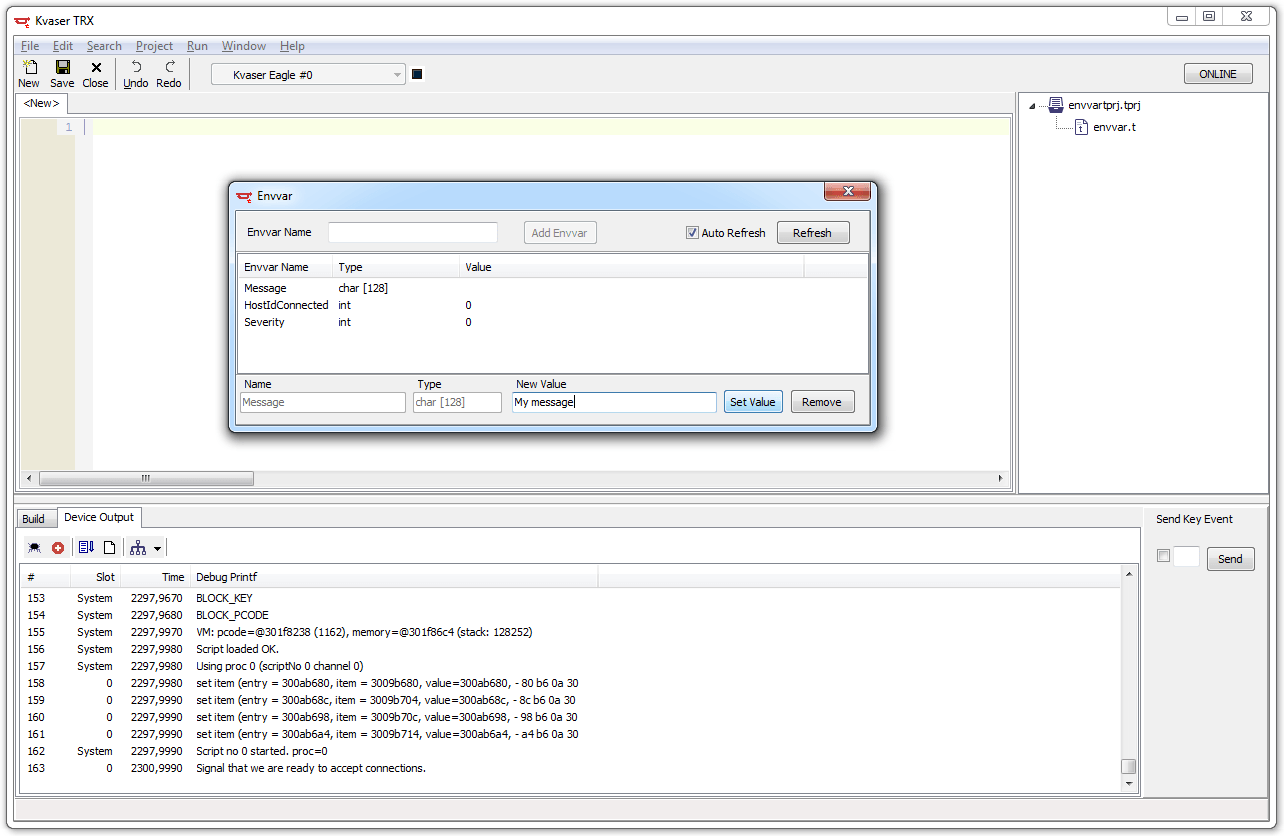Screen dimensions: 1284x836
Task: Select the <New> editor tab
Action: click(42, 103)
